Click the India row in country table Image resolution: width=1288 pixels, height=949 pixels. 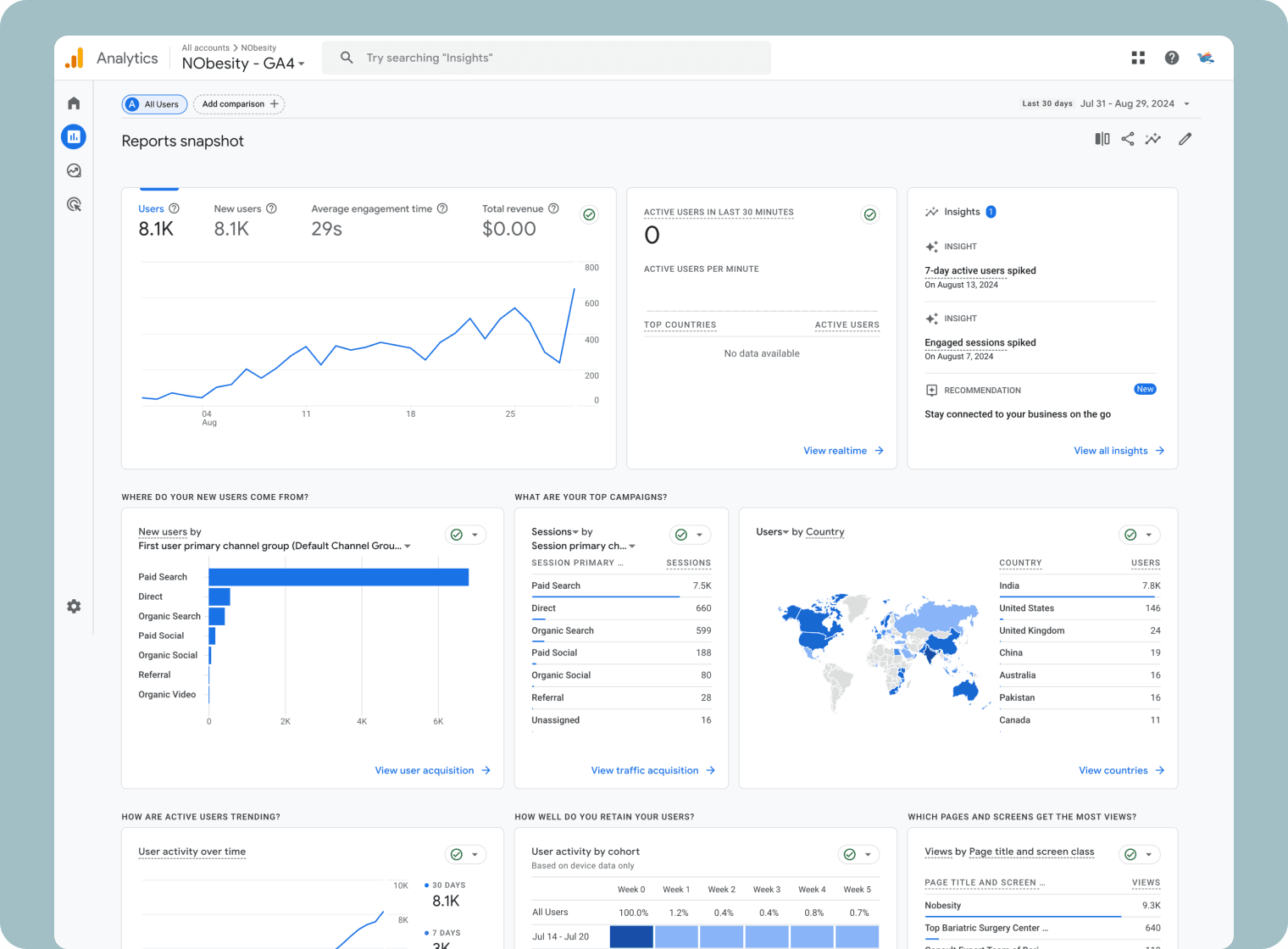(x=1080, y=586)
